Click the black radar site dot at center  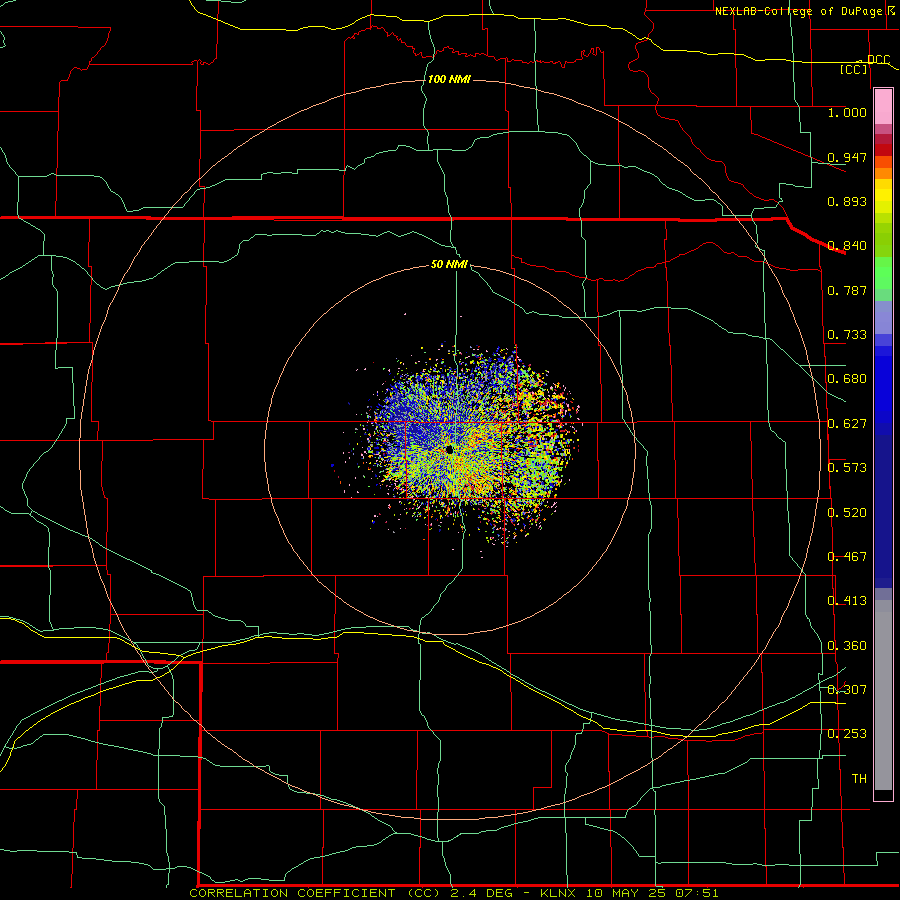[x=449, y=449]
